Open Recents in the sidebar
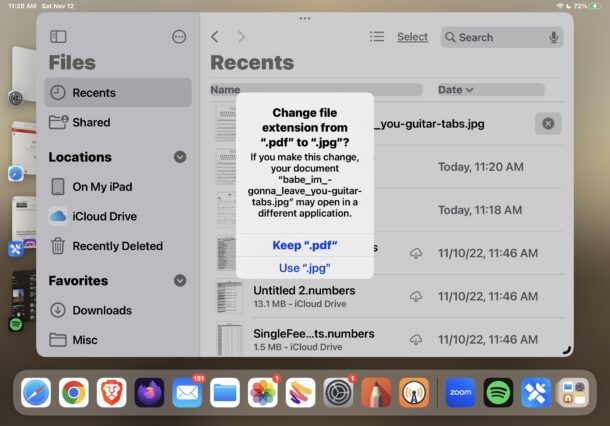Screen dimensions: 610x426 pos(117,93)
